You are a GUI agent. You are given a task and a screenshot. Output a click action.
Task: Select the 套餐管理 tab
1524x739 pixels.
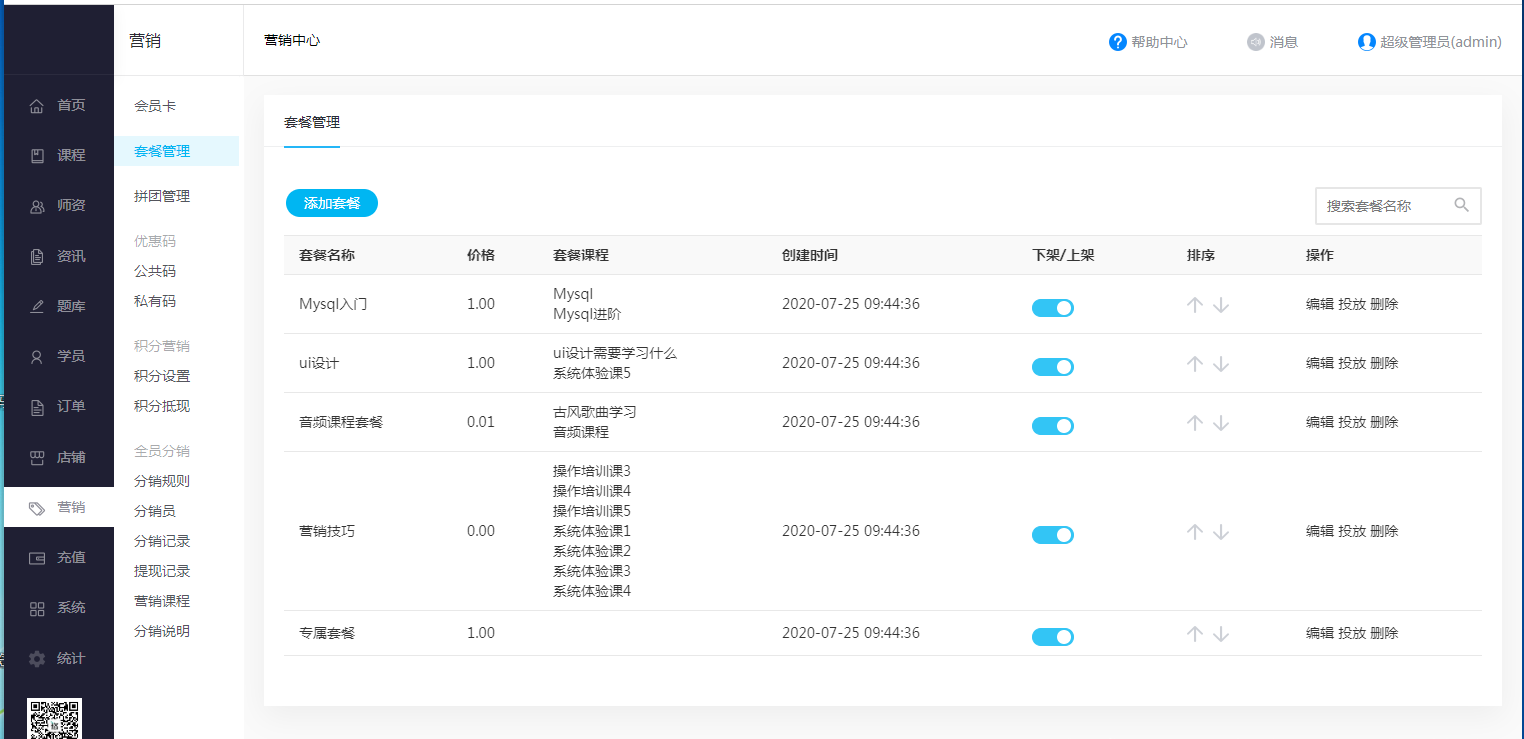[x=312, y=123]
